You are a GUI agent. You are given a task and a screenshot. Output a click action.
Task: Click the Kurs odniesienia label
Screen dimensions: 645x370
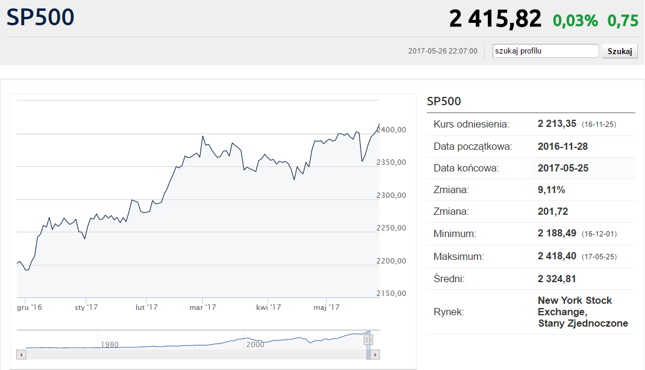(x=471, y=124)
